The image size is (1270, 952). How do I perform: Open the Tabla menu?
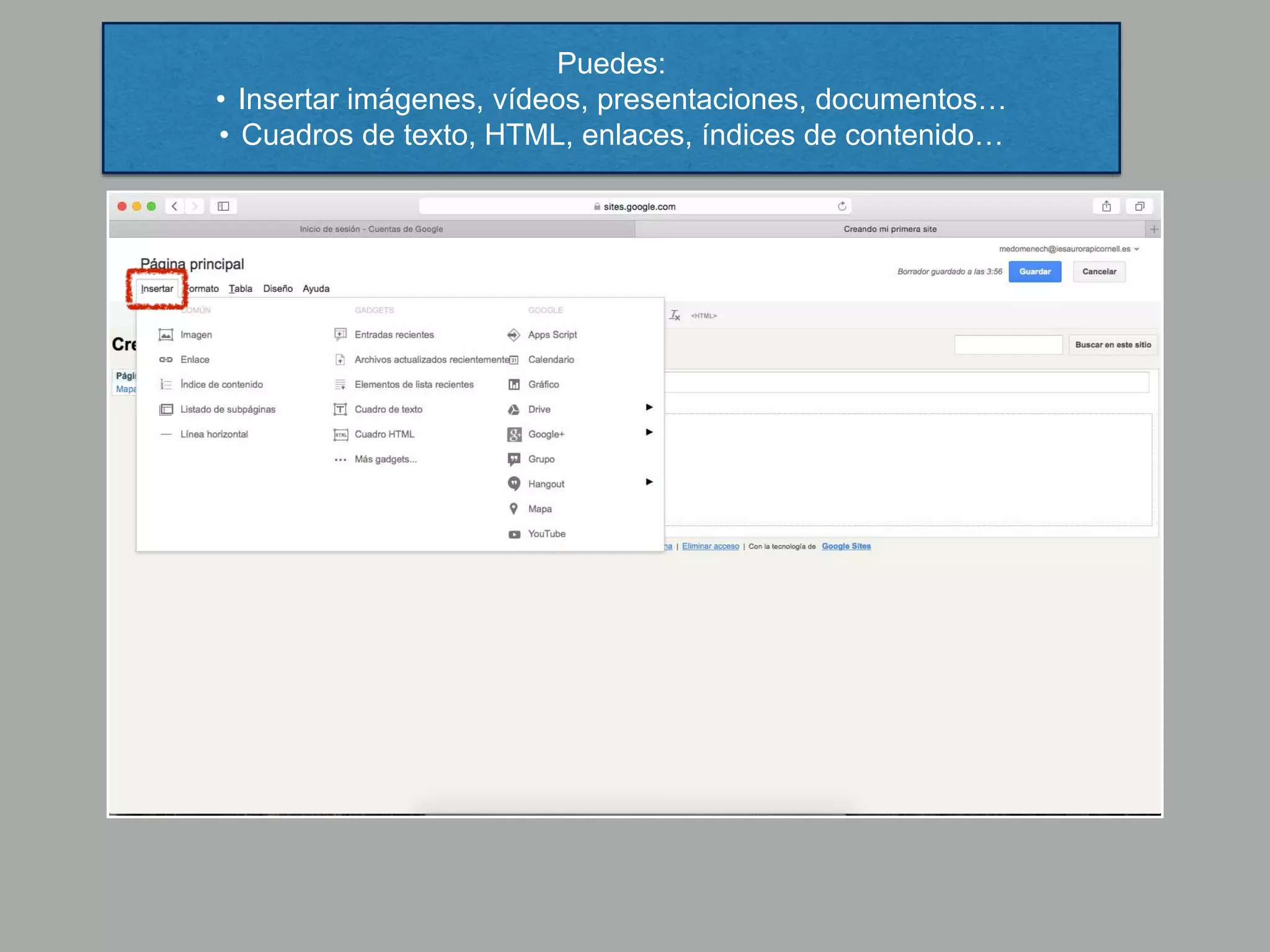point(241,289)
